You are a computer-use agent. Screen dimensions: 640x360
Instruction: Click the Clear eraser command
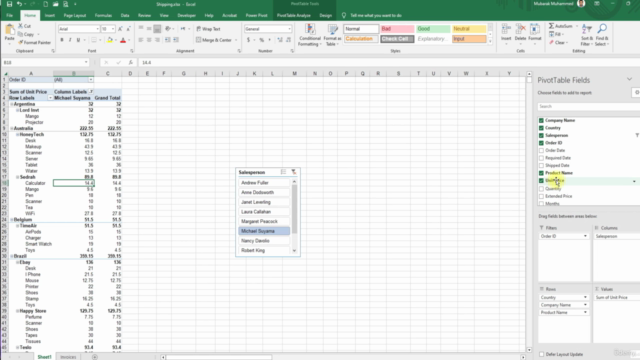coord(558,42)
